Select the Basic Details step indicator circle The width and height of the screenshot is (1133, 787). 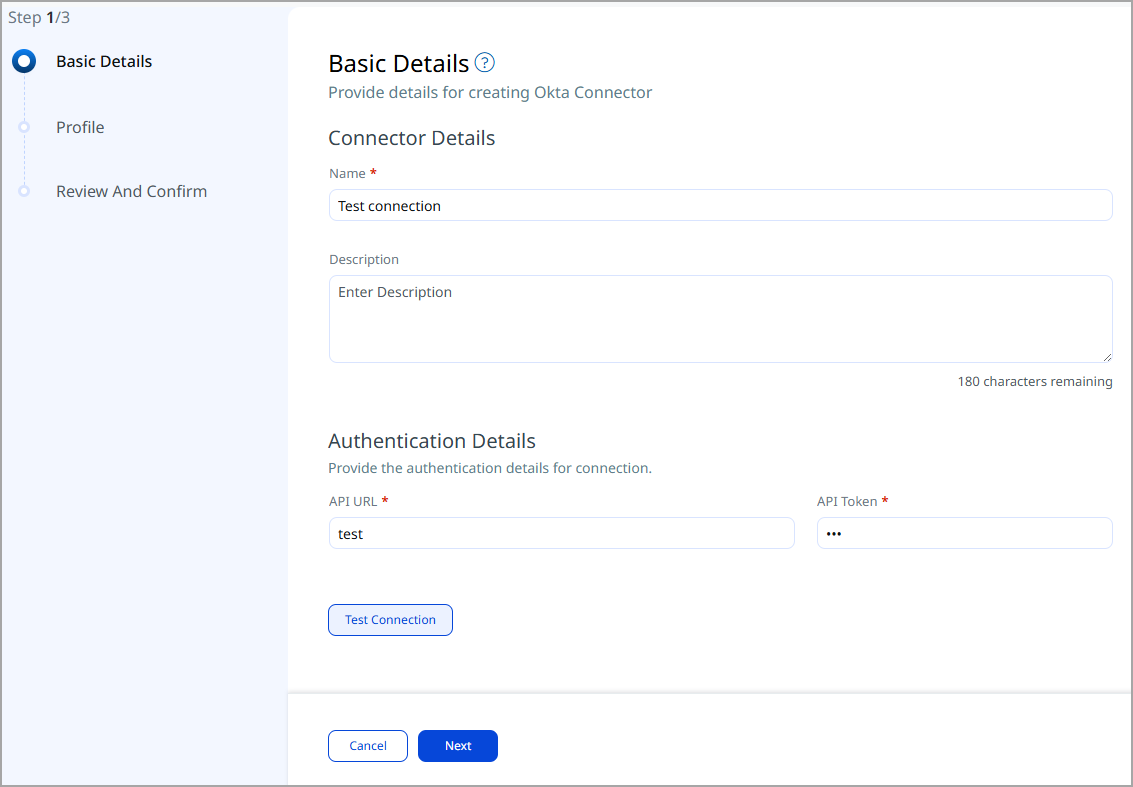(24, 61)
